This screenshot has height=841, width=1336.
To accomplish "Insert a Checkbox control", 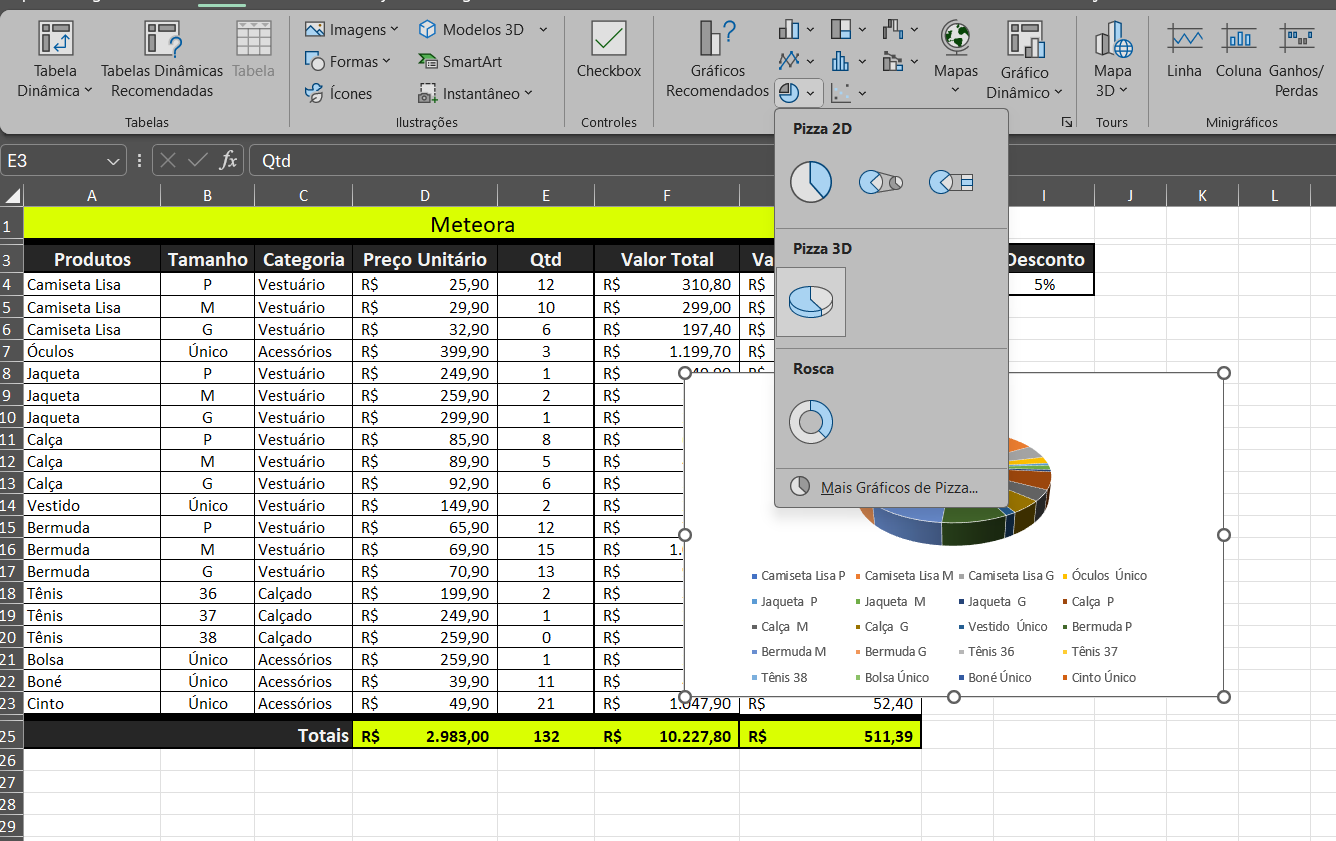I will [x=609, y=50].
